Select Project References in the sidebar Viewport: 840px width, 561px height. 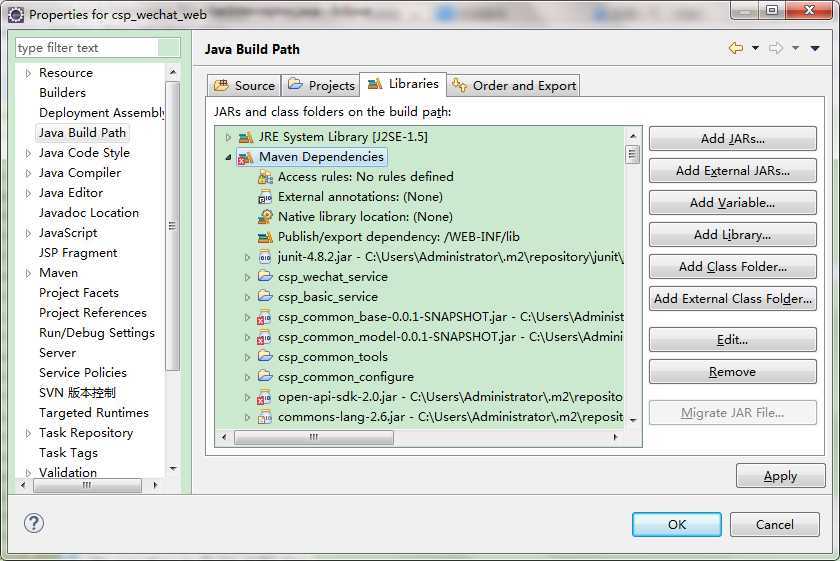pos(93,313)
